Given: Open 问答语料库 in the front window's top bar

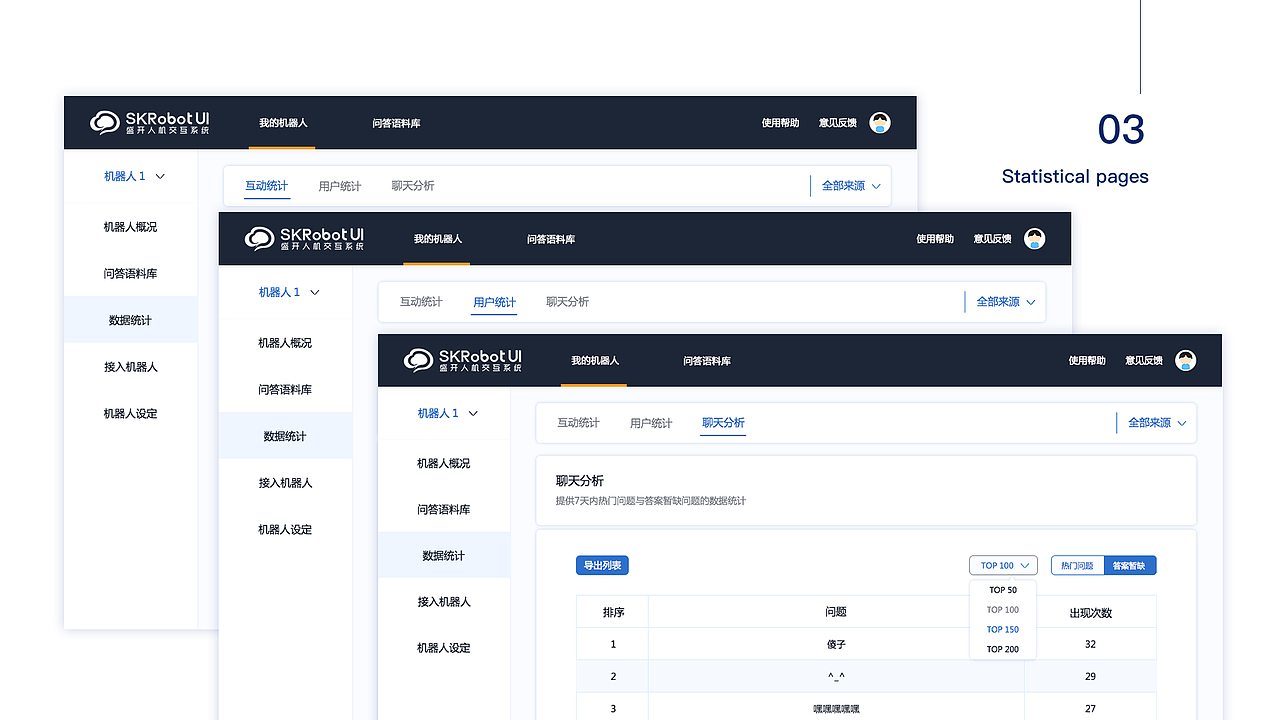Looking at the screenshot, I should 707,360.
